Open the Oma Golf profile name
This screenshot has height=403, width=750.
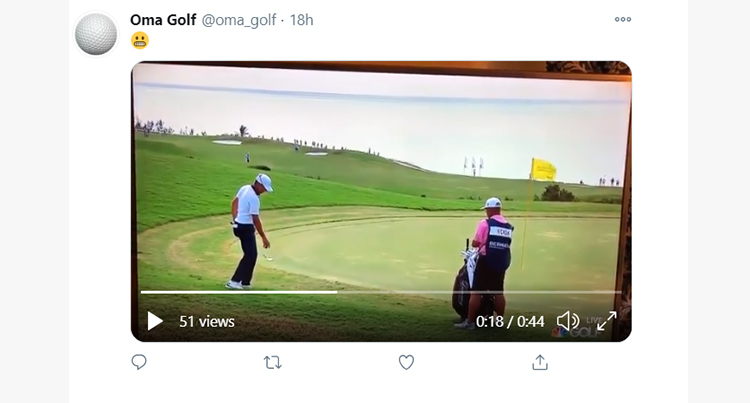pos(163,20)
